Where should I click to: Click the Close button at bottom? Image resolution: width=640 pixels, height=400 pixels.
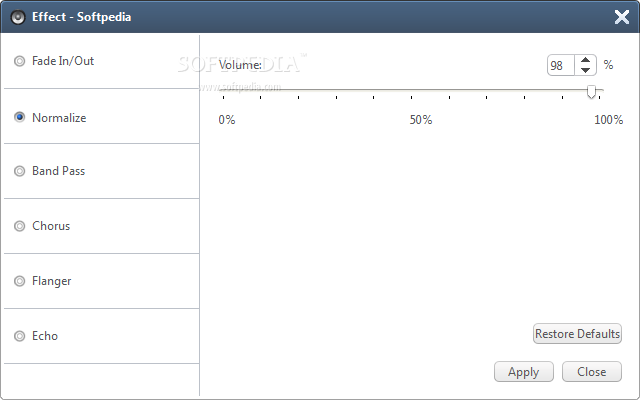pos(591,372)
